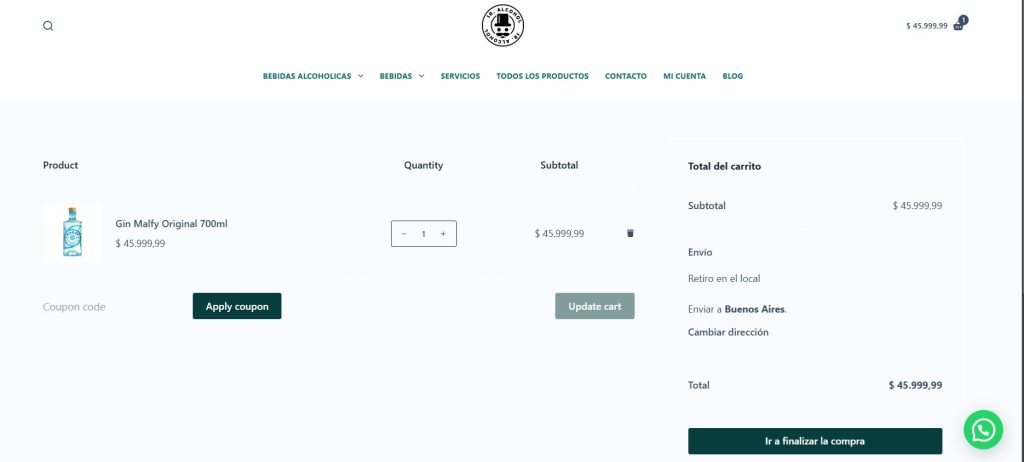Open the search magnifier icon
This screenshot has height=462, width=1024.
pos(48,26)
